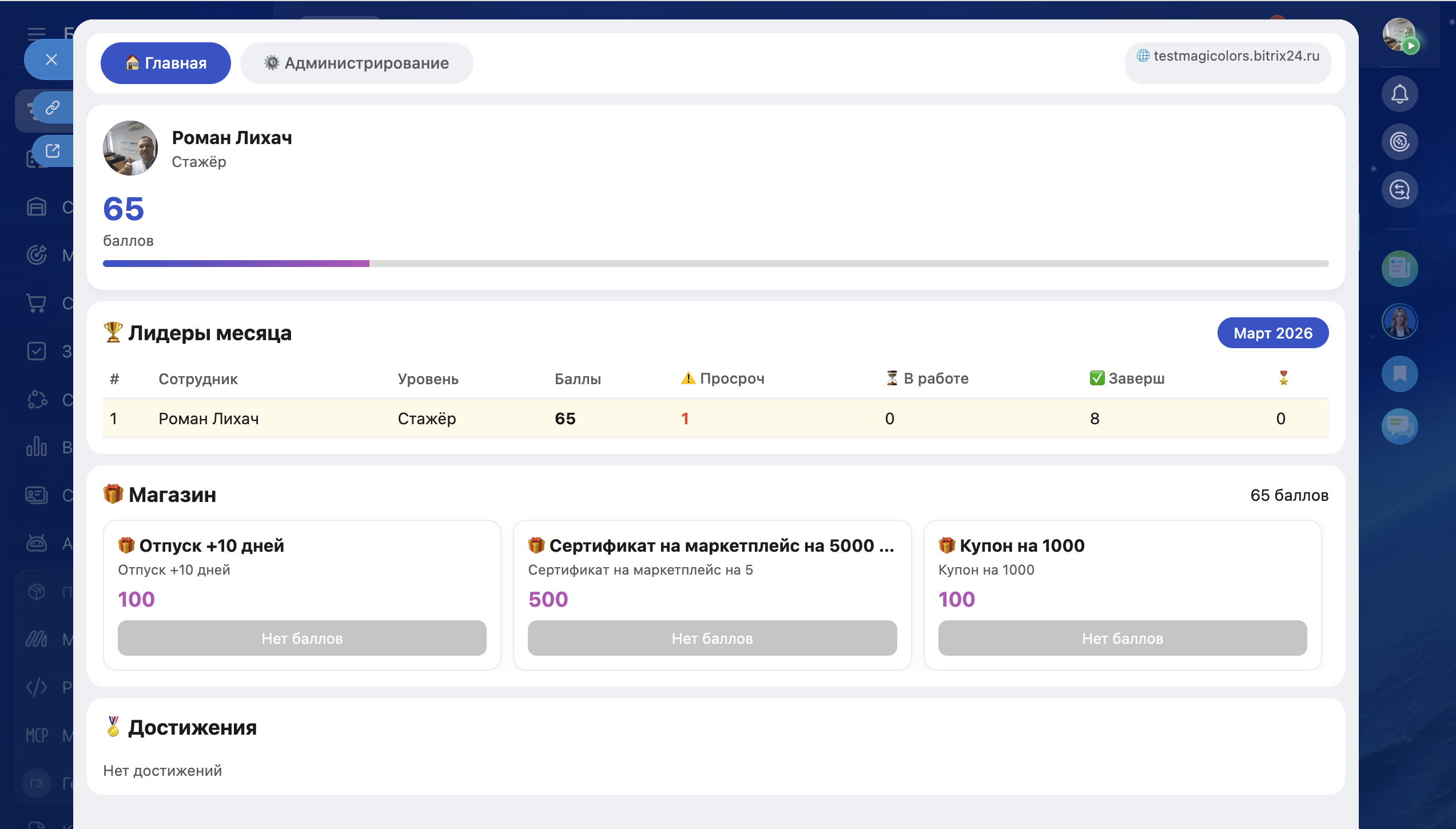Click Нет баллов under Купон на 1000
The height and width of the screenshot is (829, 1456).
coord(1122,638)
